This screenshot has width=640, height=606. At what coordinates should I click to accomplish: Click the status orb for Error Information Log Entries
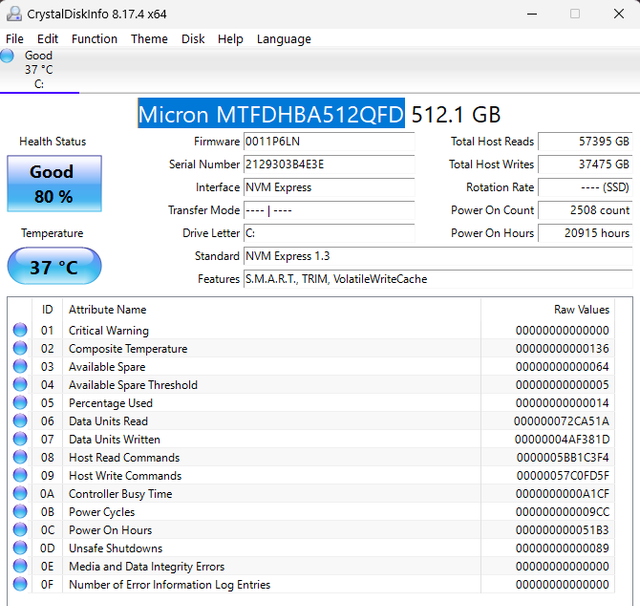point(20,584)
